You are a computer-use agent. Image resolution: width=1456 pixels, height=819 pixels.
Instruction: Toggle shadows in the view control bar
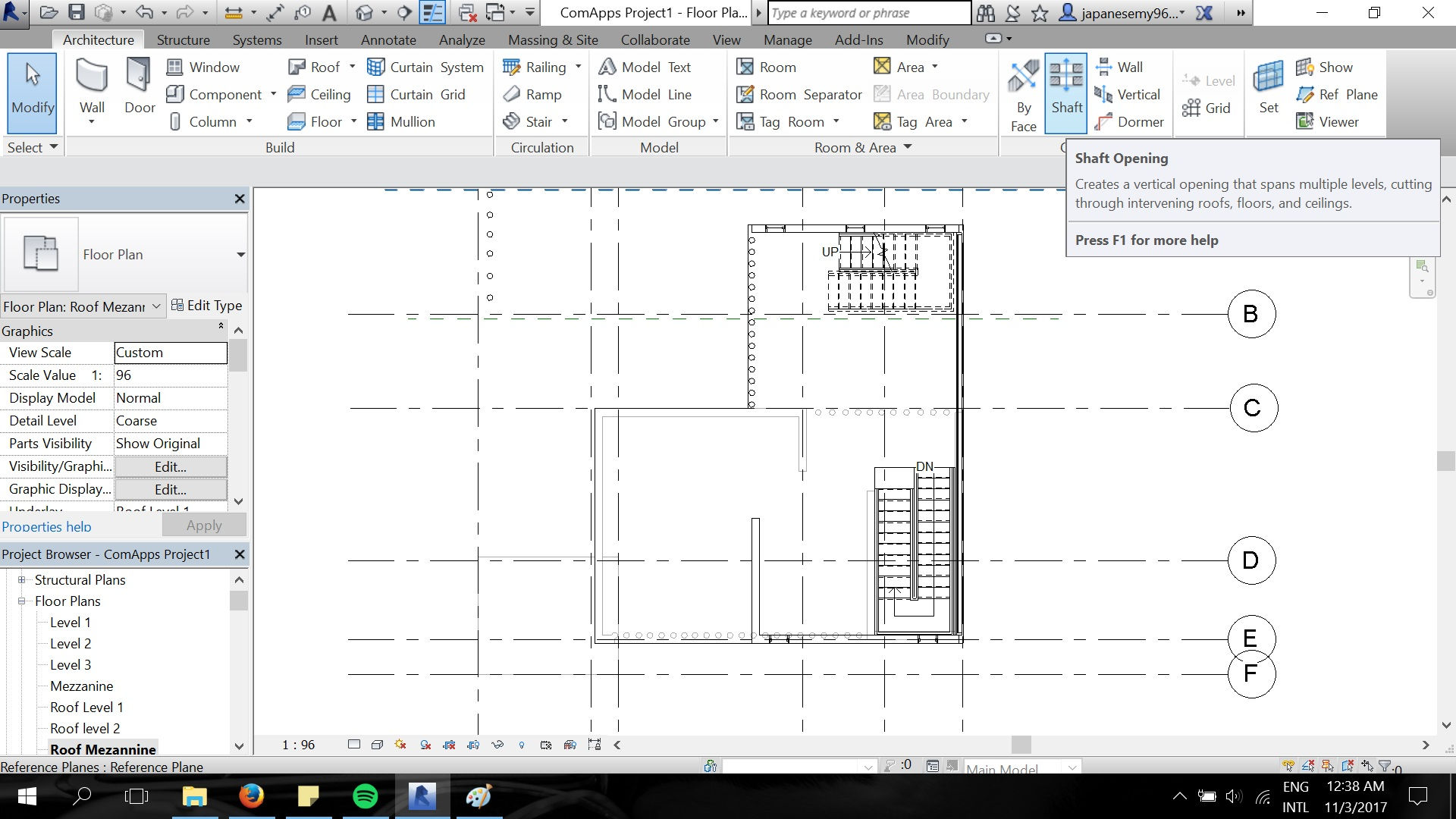(425, 745)
